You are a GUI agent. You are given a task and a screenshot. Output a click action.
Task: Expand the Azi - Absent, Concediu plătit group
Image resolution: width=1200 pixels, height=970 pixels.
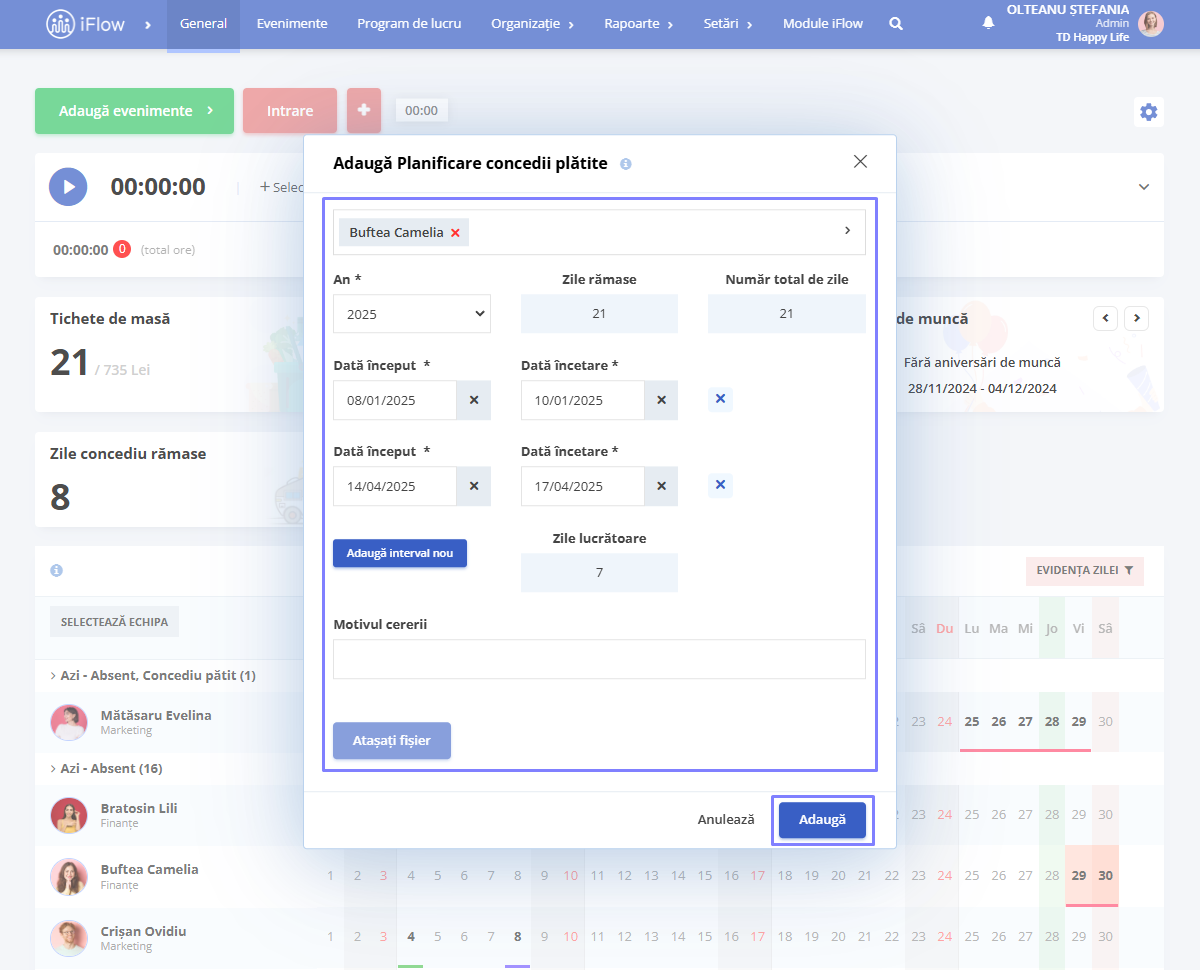pos(153,675)
